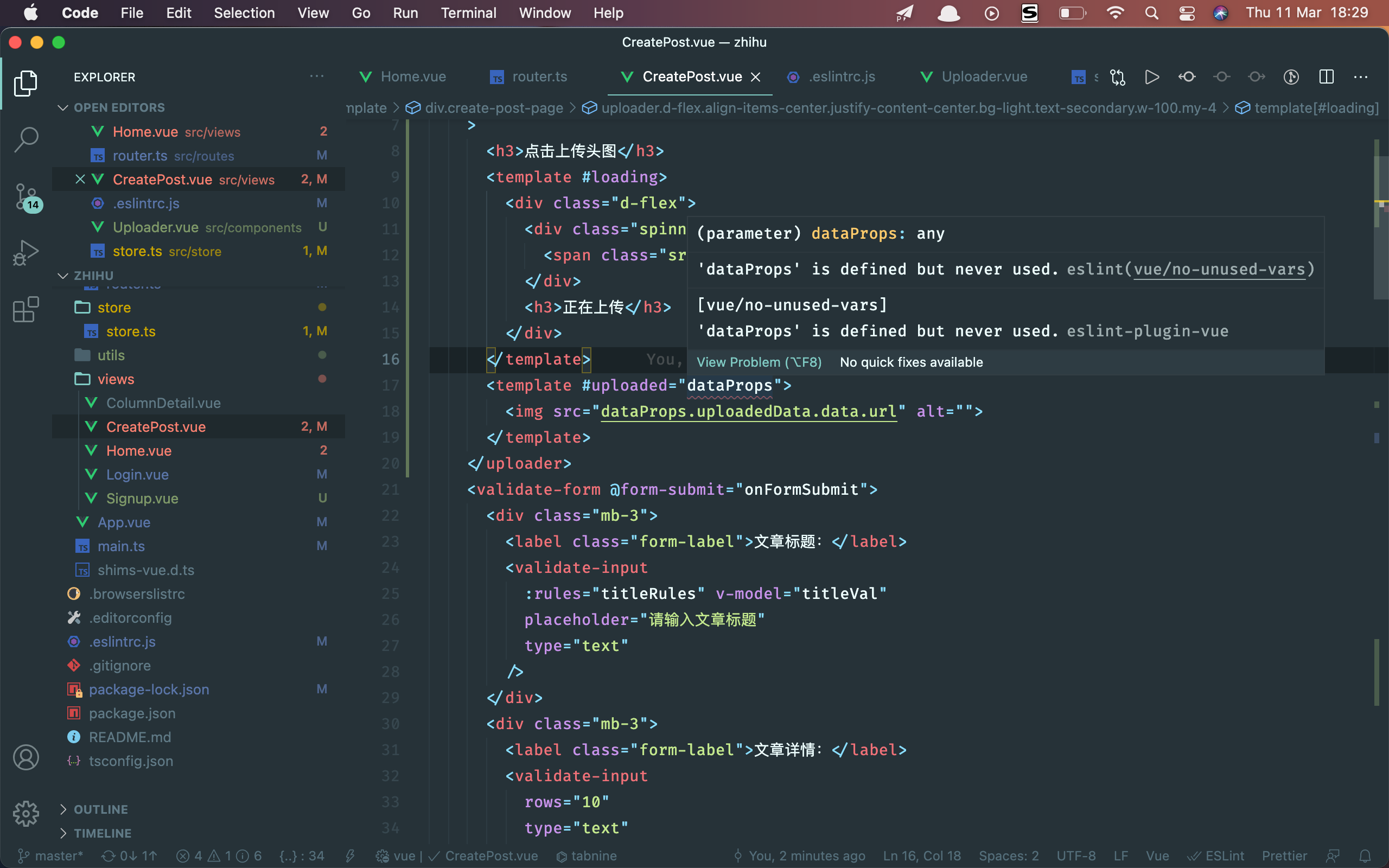Click the LF end-of-line status item
This screenshot has height=868, width=1389.
point(1121,856)
